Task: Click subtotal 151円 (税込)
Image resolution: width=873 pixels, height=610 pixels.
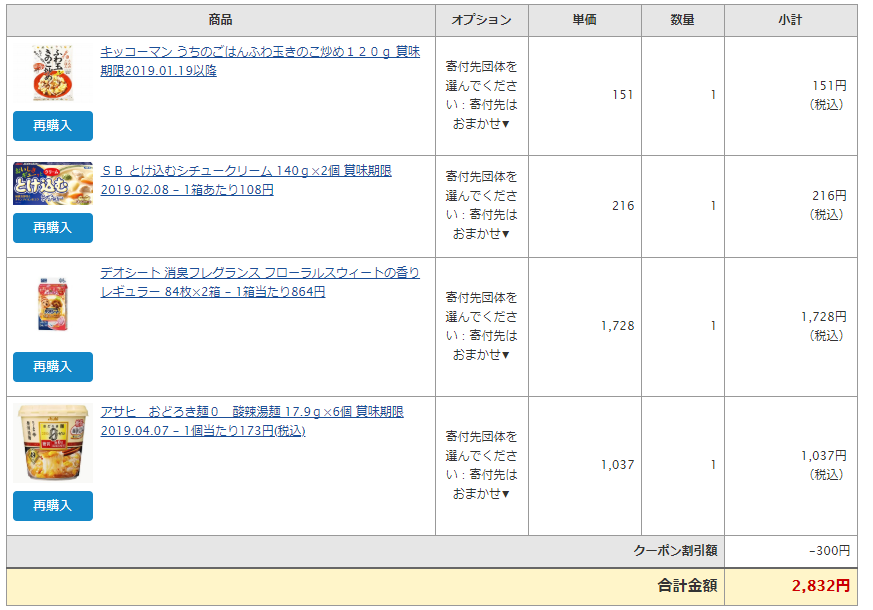Action: point(828,95)
